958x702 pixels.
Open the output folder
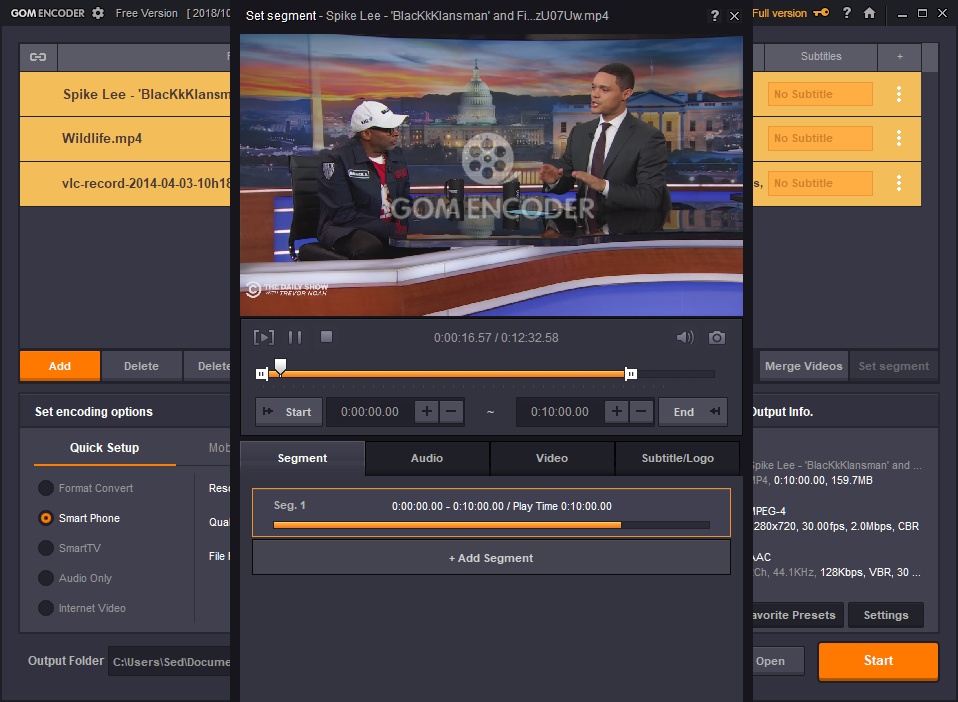[x=778, y=661]
